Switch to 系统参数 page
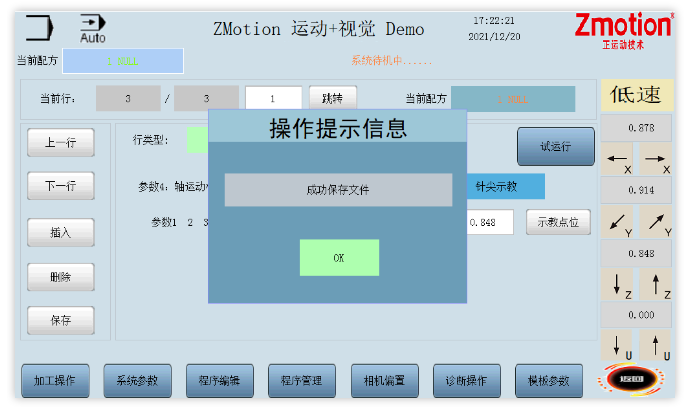This screenshot has width=688, height=407. point(137,381)
